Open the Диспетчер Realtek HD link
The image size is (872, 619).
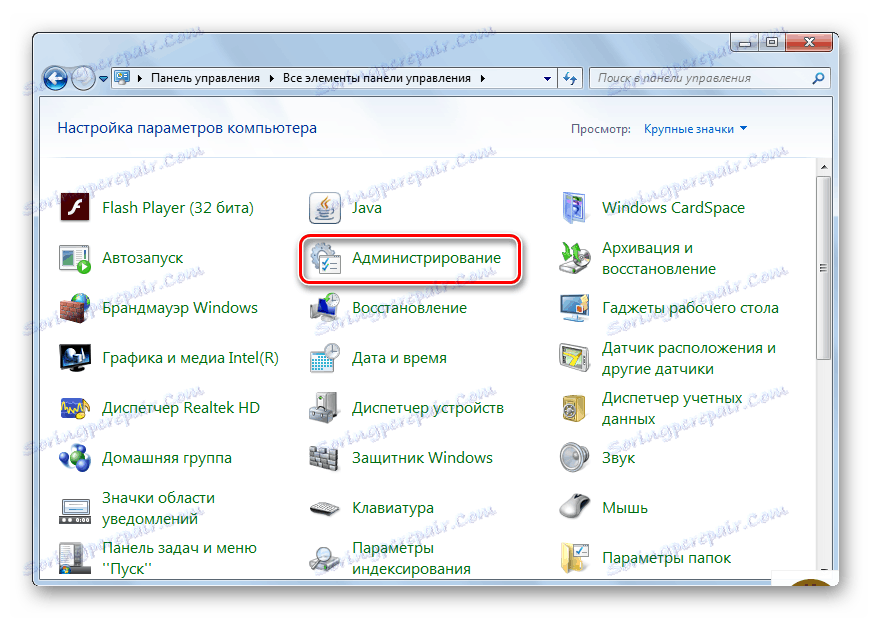click(x=181, y=408)
